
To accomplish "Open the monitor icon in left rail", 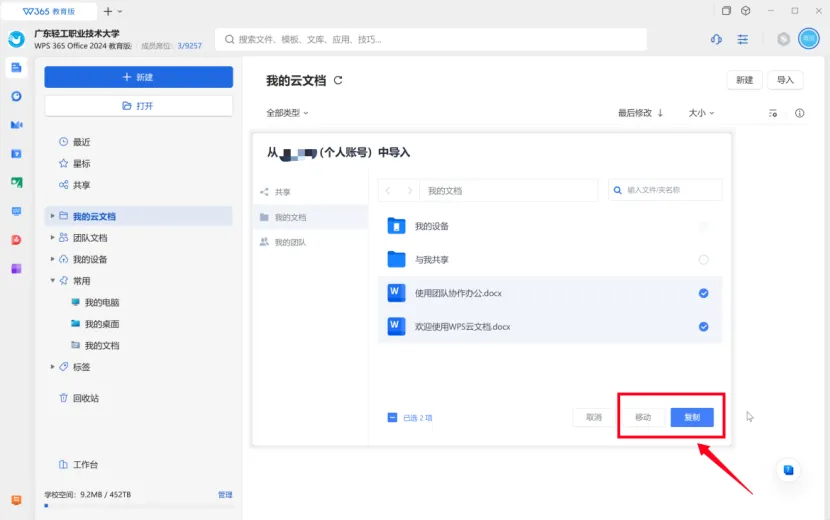I will 16,211.
